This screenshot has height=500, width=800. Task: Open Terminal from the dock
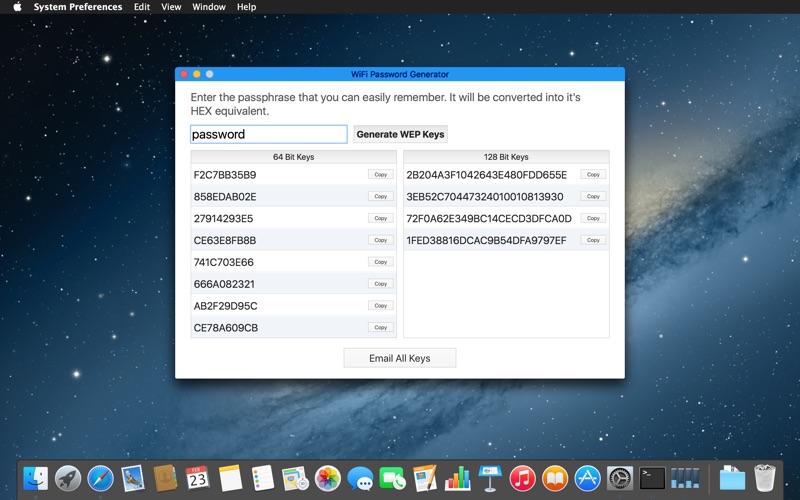point(653,479)
